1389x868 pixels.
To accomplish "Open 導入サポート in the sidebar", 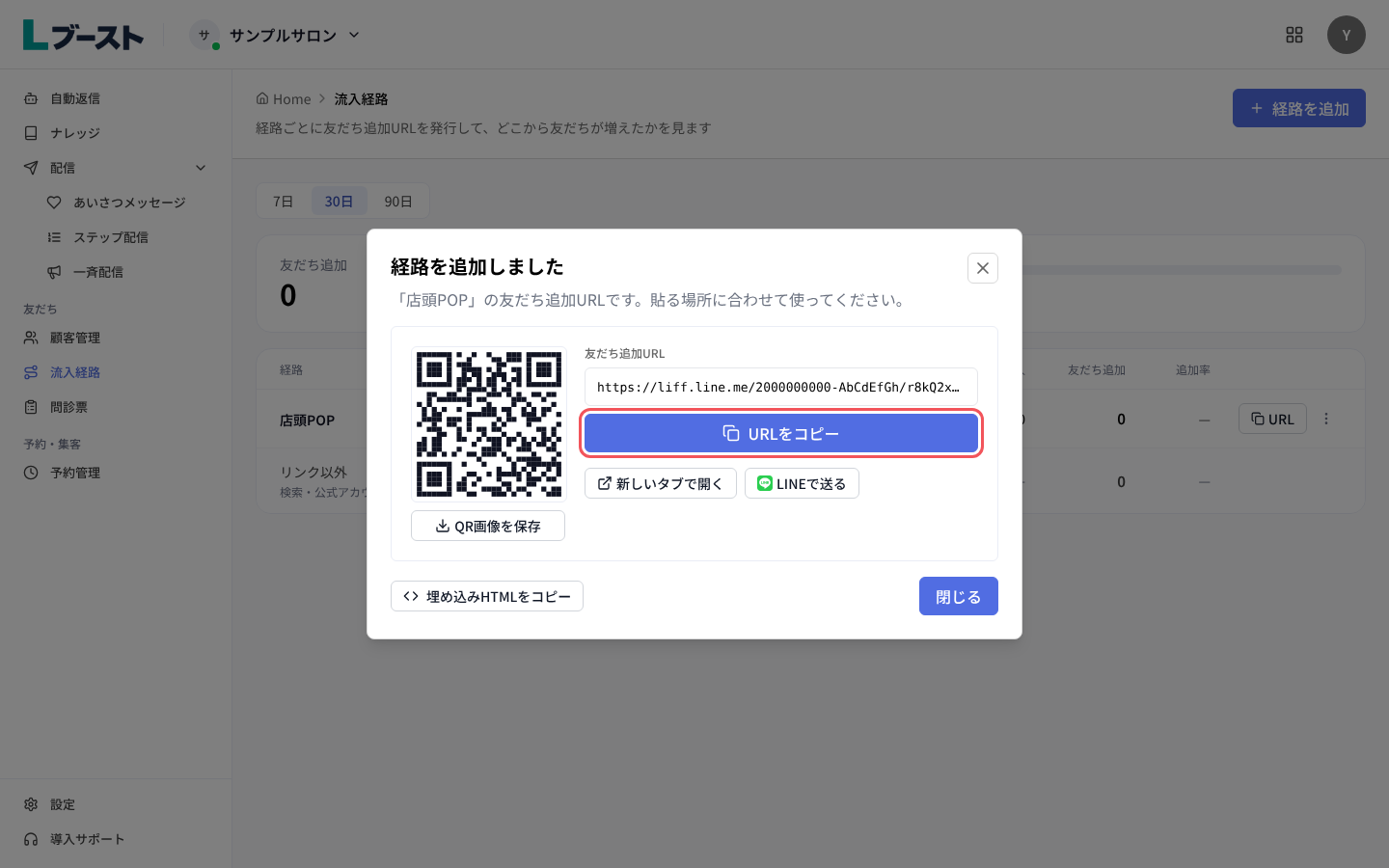I will point(116,839).
